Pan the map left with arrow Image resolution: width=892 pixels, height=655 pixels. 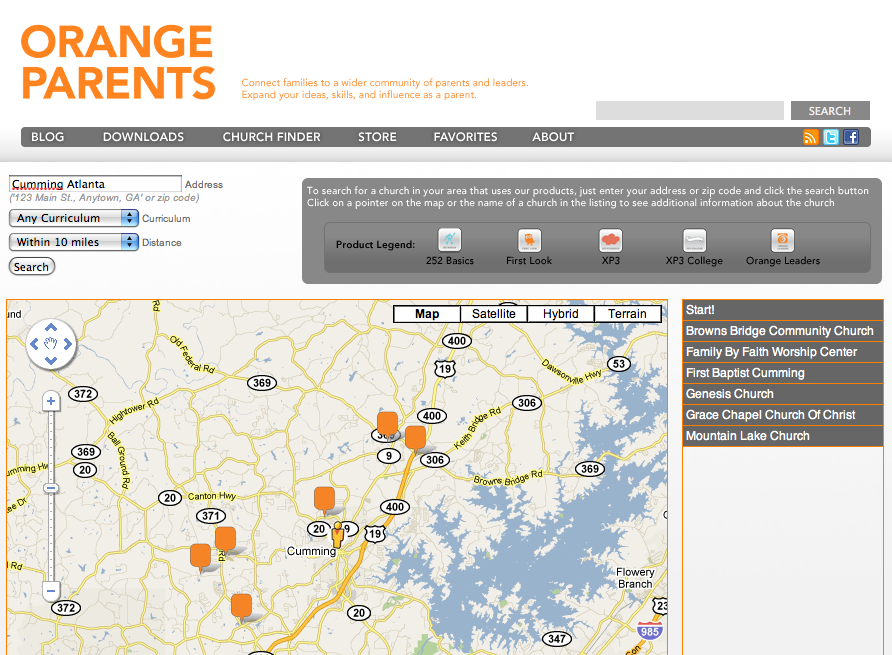click(x=34, y=344)
